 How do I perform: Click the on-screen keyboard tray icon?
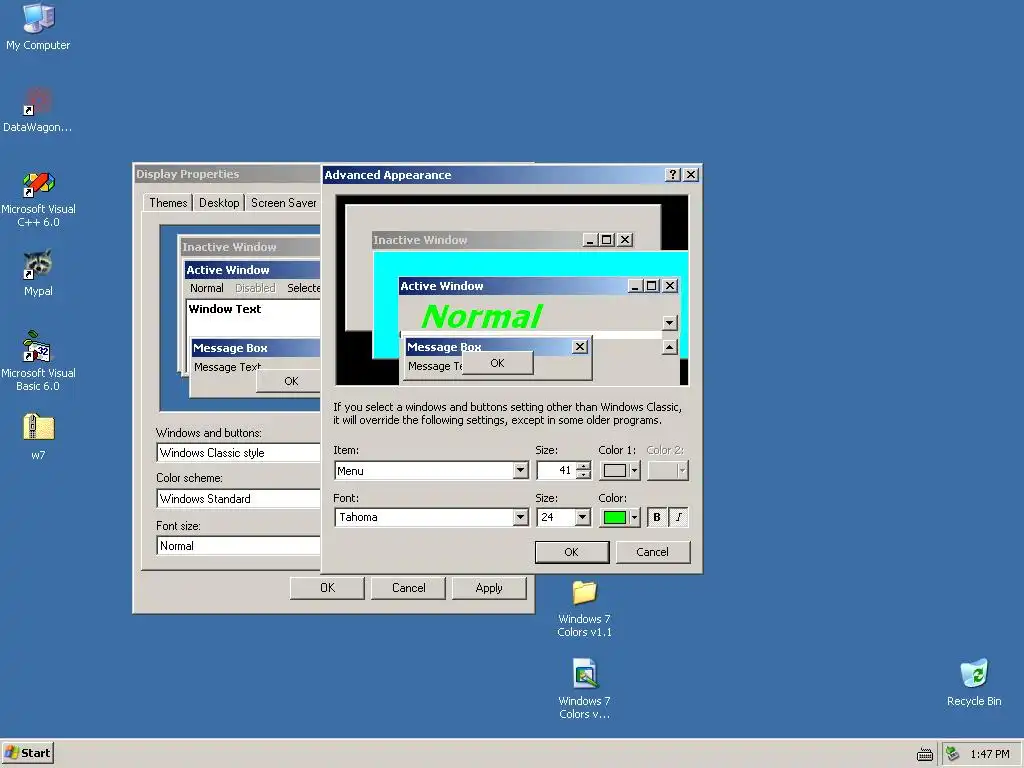tap(924, 754)
